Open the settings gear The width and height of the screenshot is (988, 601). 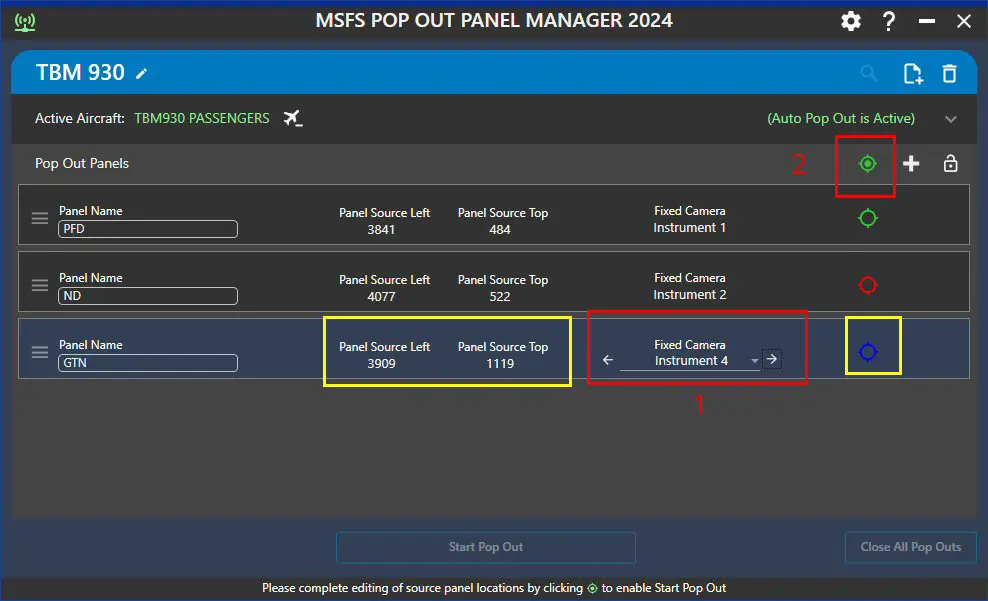[x=851, y=21]
